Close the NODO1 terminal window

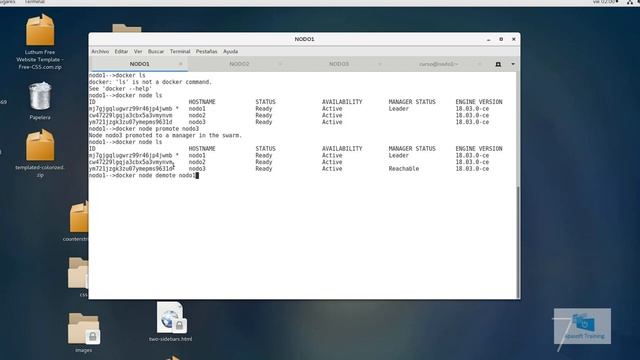click(513, 39)
